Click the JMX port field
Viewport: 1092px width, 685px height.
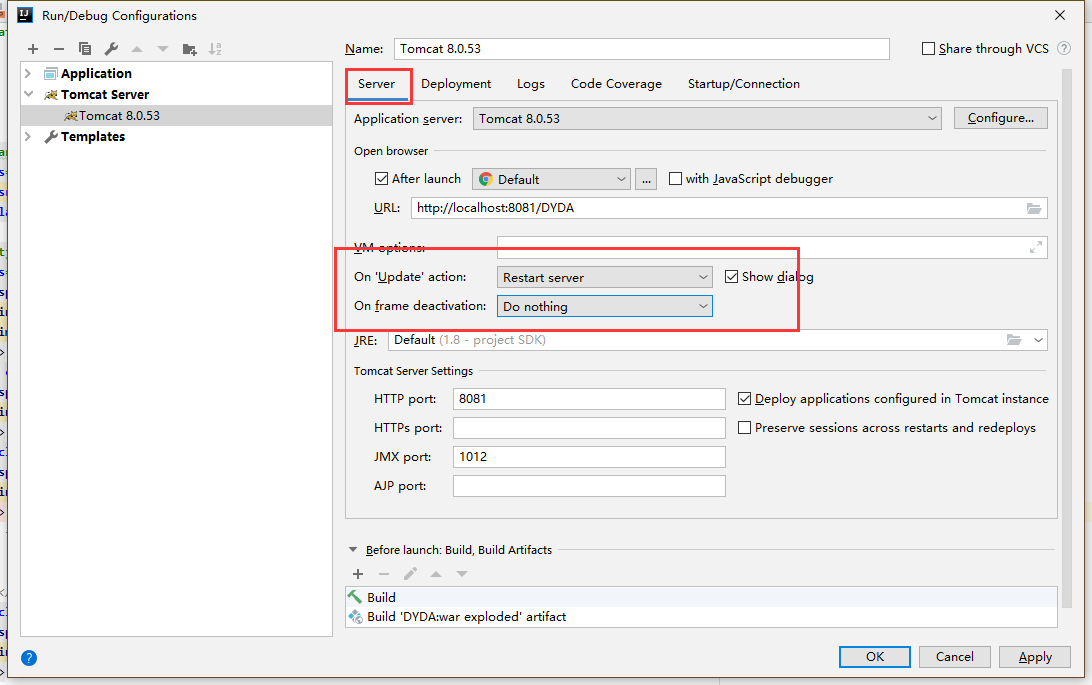click(x=589, y=457)
